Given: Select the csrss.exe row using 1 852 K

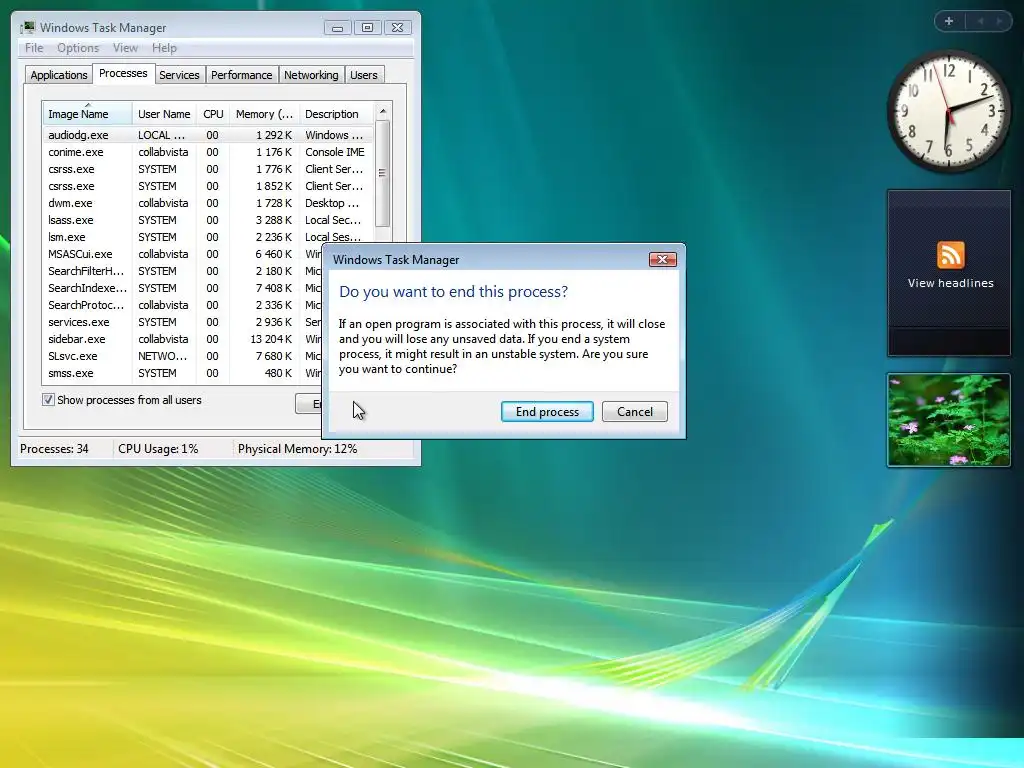Looking at the screenshot, I should [x=208, y=186].
